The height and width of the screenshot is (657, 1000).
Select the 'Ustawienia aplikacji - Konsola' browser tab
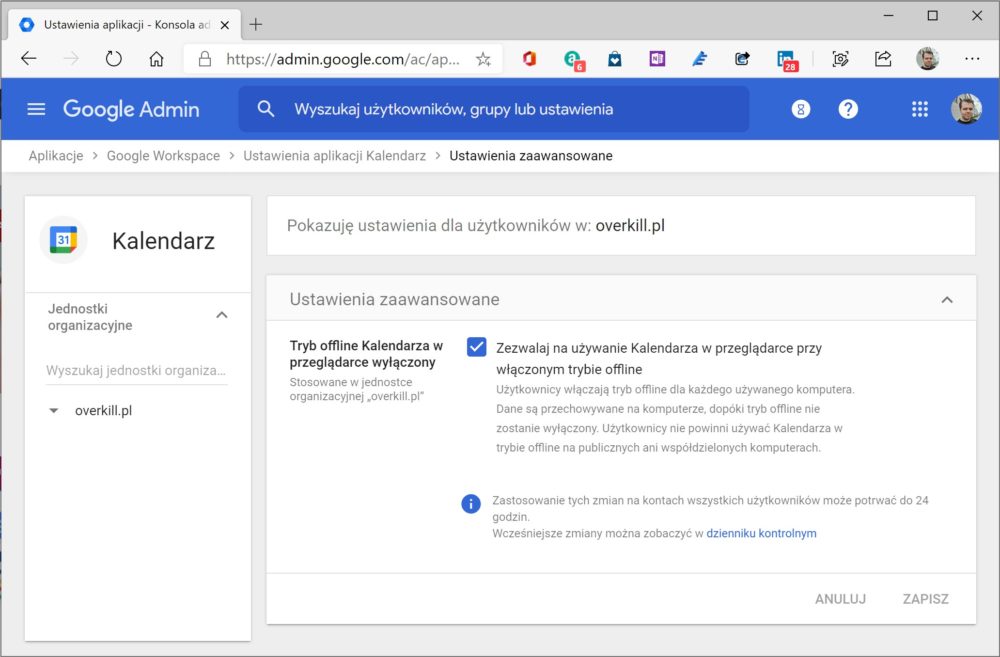tap(125, 25)
